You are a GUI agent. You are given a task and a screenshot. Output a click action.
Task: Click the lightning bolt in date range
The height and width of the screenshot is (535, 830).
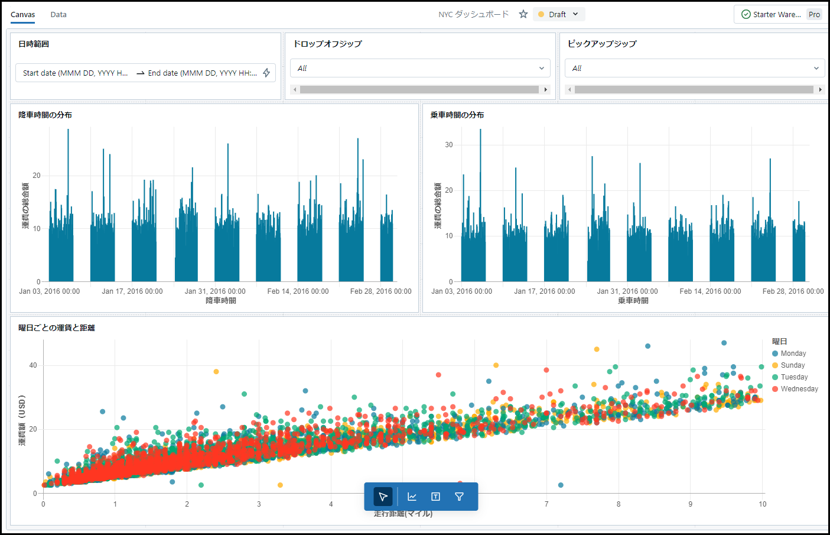coord(266,73)
